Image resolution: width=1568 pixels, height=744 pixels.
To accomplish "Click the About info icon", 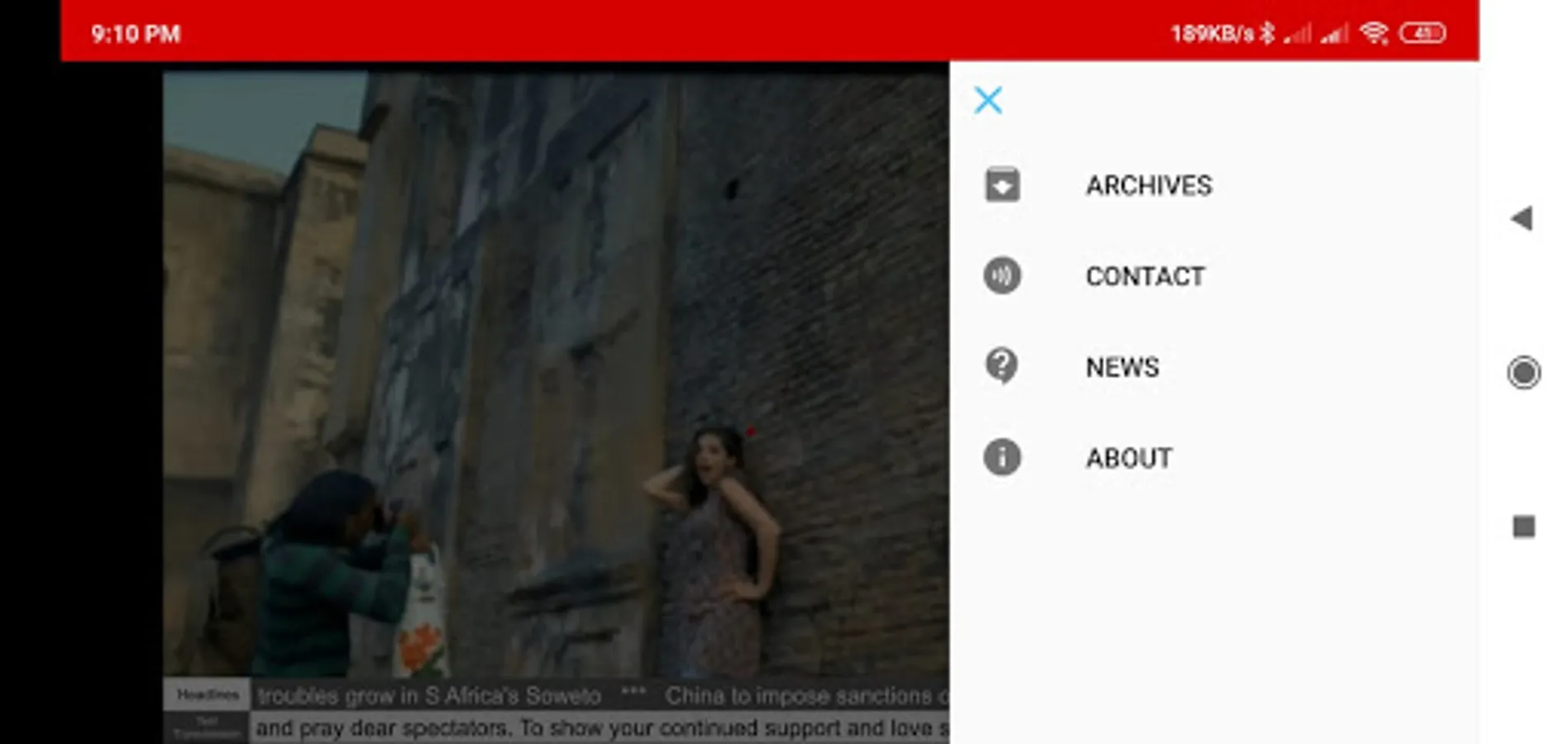I will point(1002,457).
